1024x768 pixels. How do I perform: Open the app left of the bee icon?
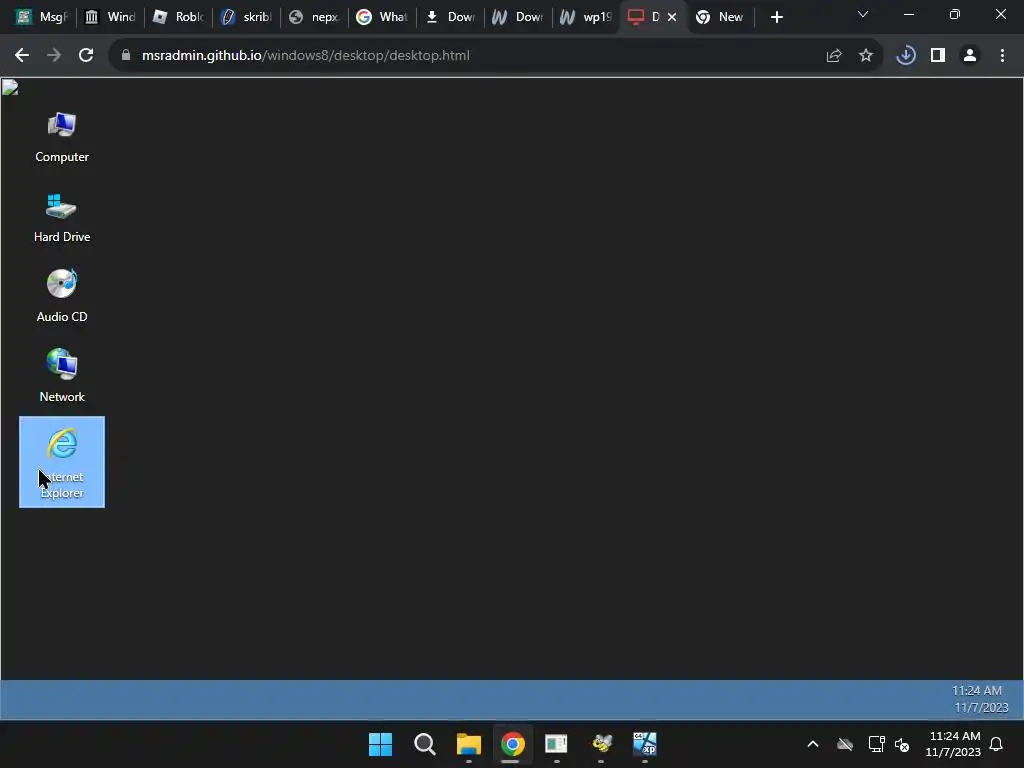pyautogui.click(x=556, y=744)
